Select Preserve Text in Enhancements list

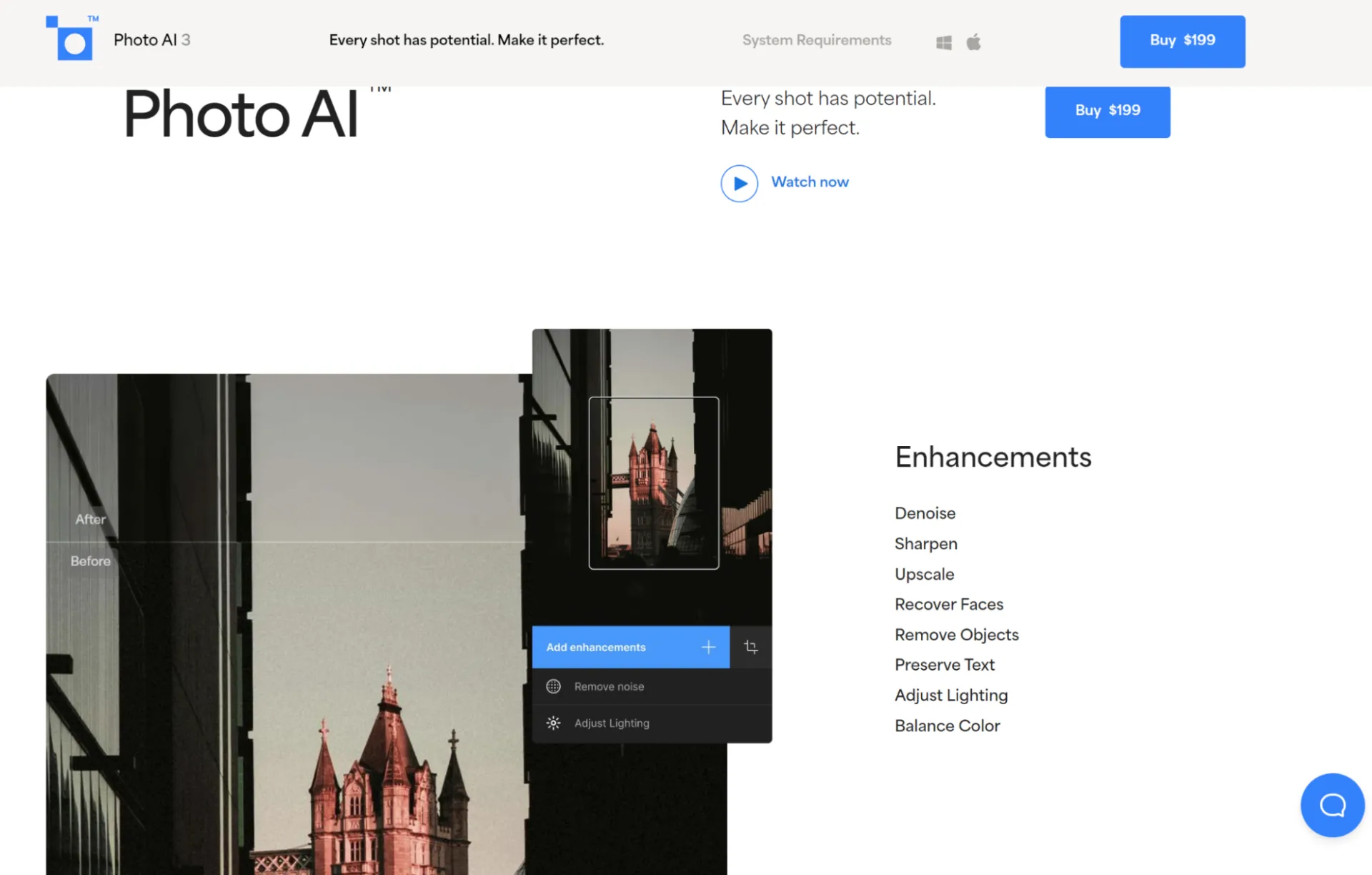[944, 665]
